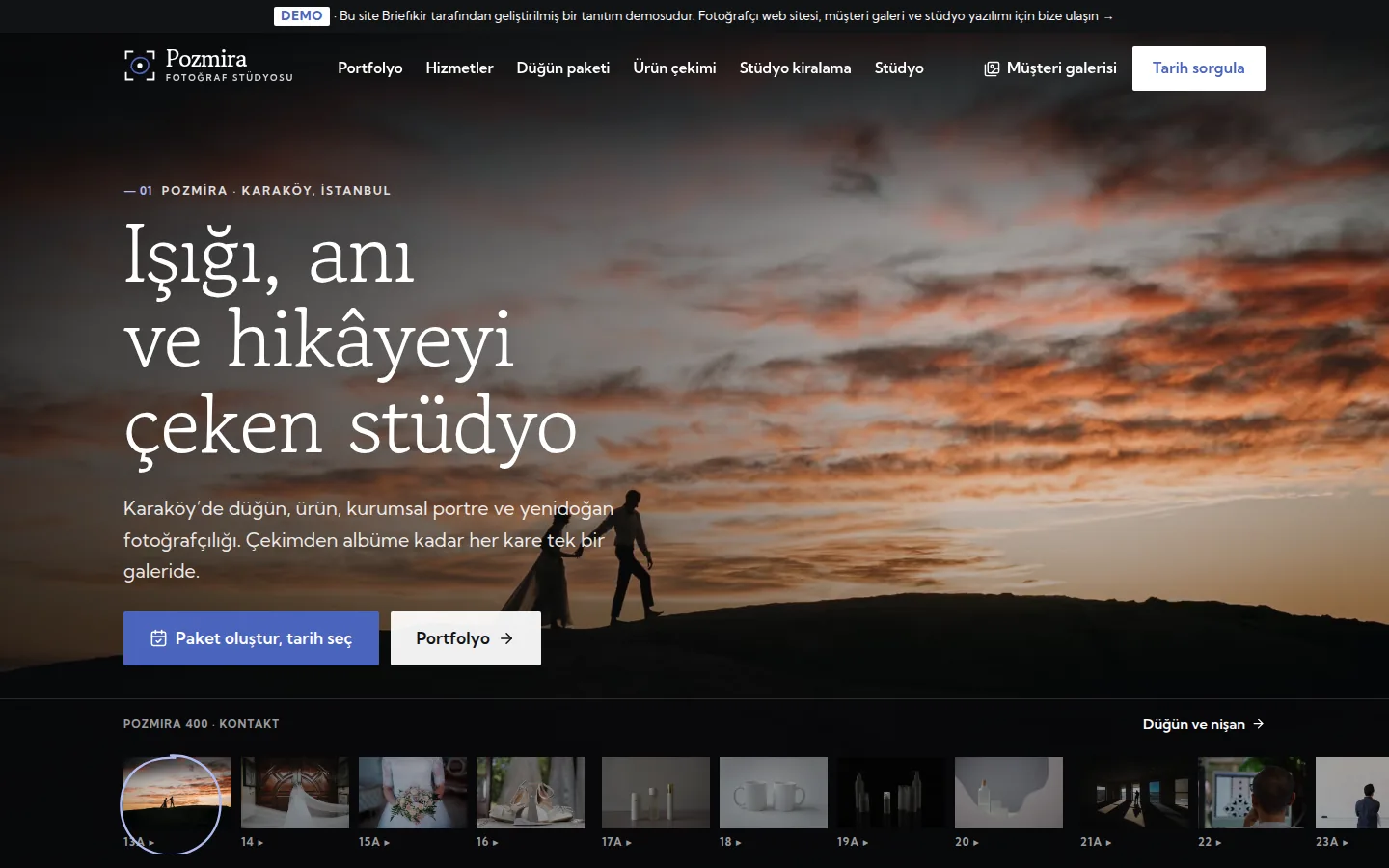
Task: Click the 'POZMIRA 400 · KONTAKT' label
Action: coord(202,724)
